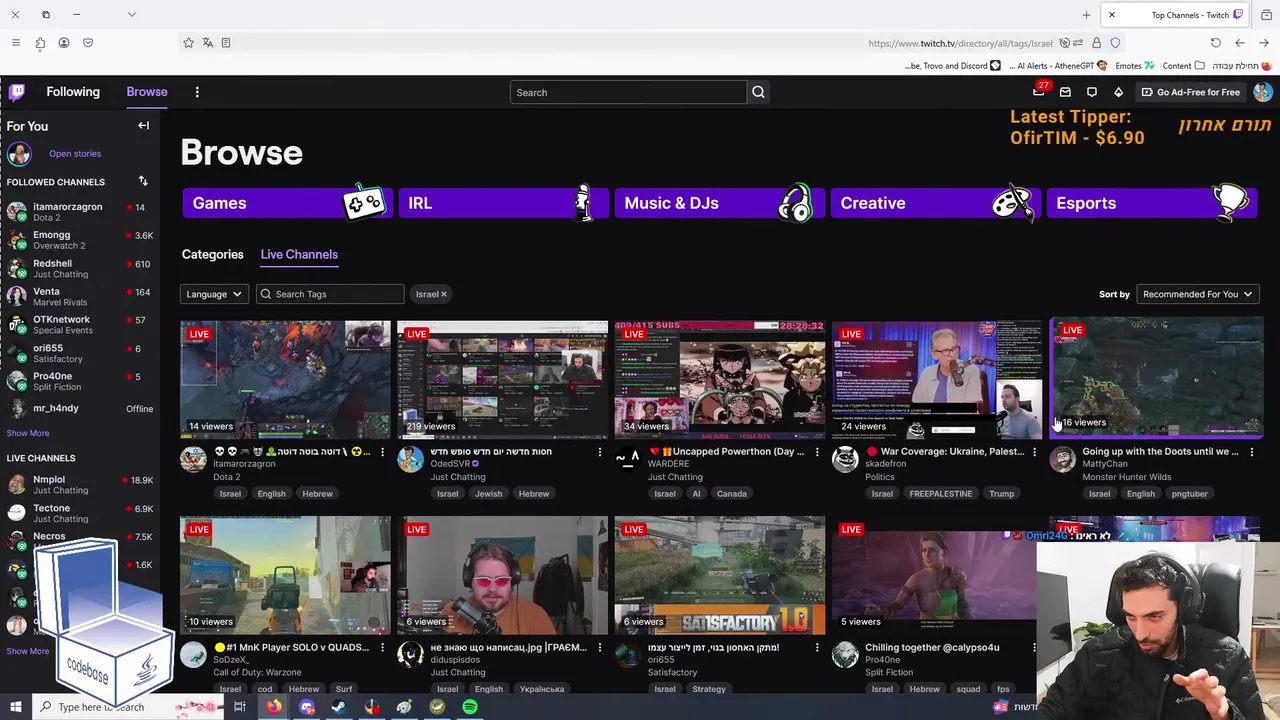
Task: Open the browser hamburger menu
Action: (15, 43)
